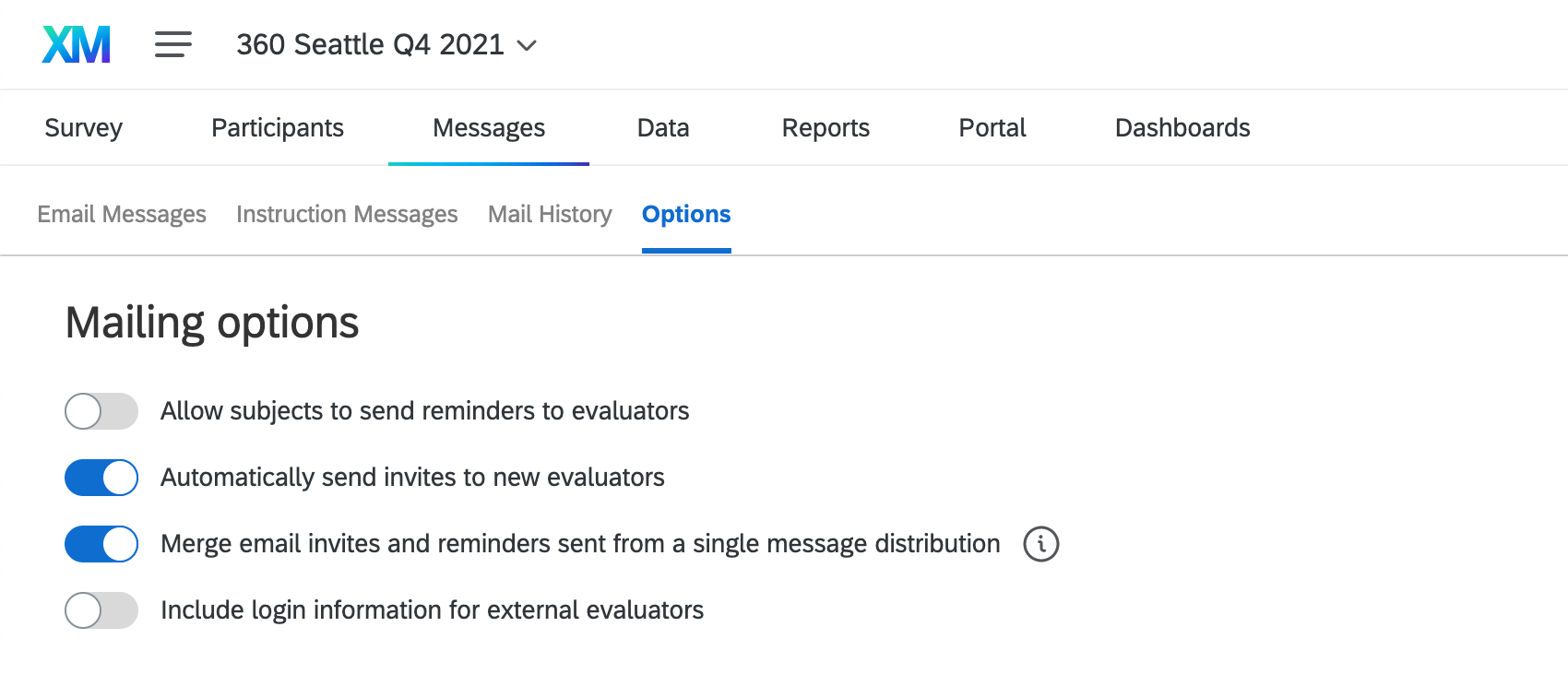This screenshot has height=686, width=1568.
Task: Select the Messages tab
Action: tap(489, 127)
